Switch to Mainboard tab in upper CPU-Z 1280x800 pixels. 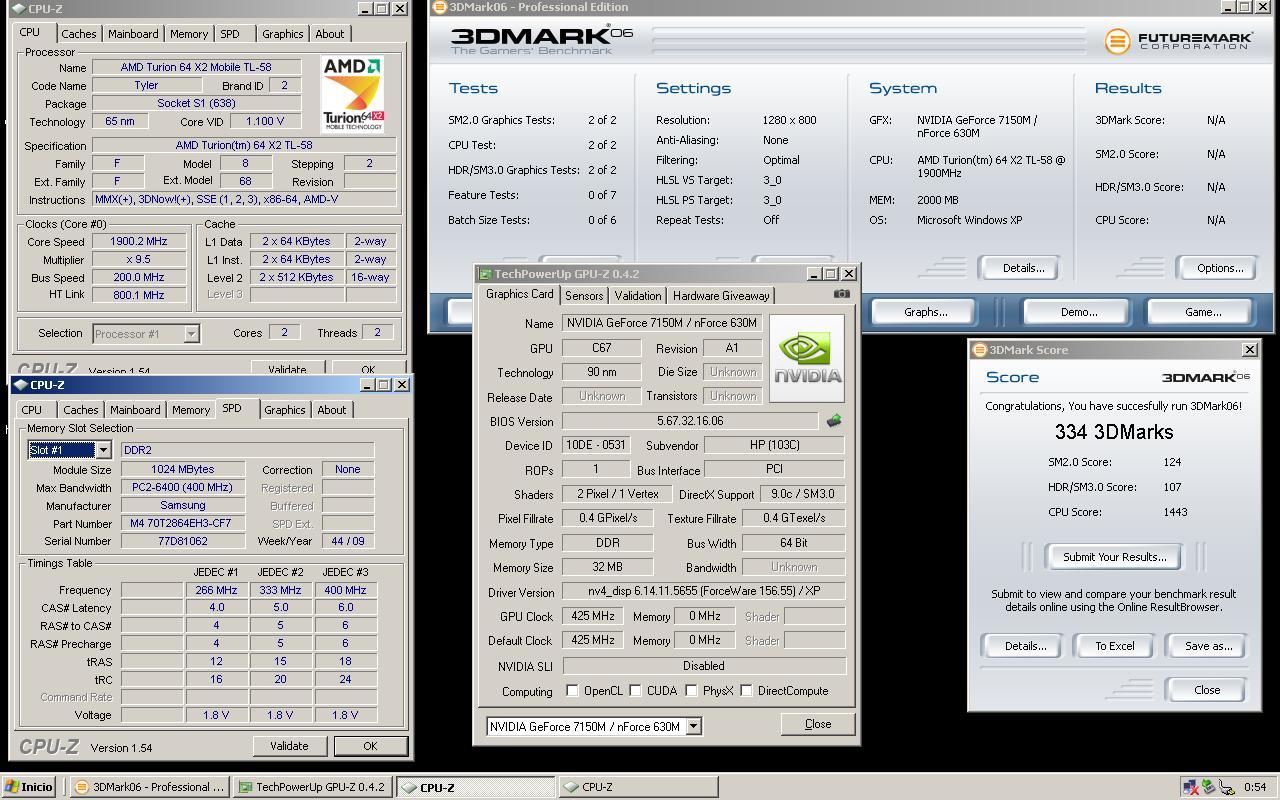[x=133, y=34]
